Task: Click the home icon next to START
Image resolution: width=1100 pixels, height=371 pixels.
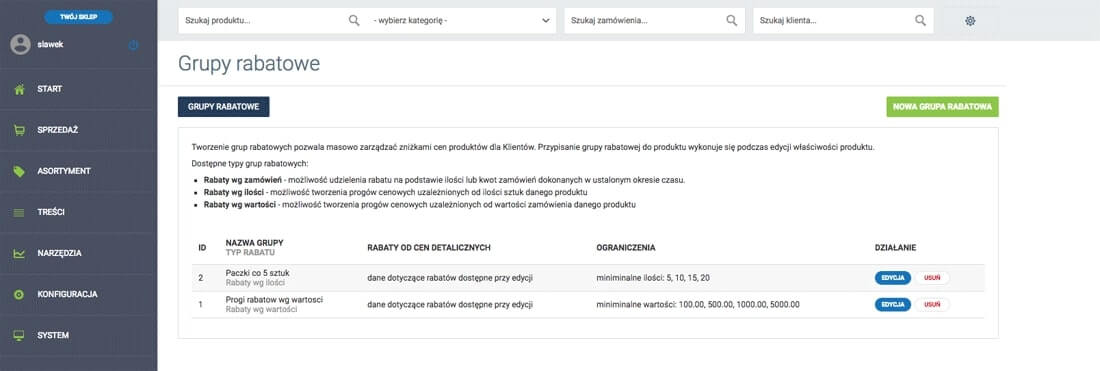Action: point(20,89)
